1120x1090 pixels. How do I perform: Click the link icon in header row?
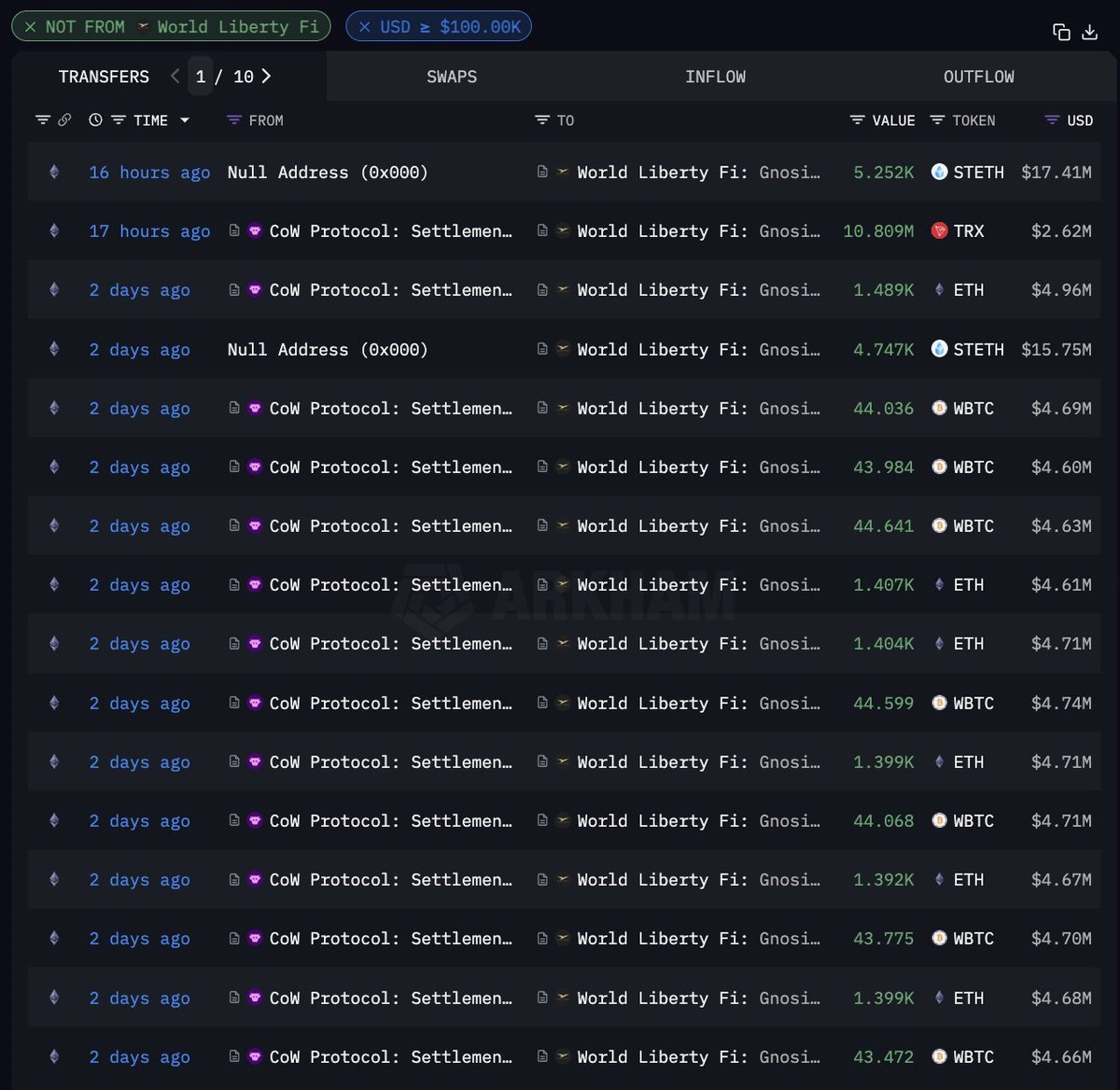pos(64,120)
